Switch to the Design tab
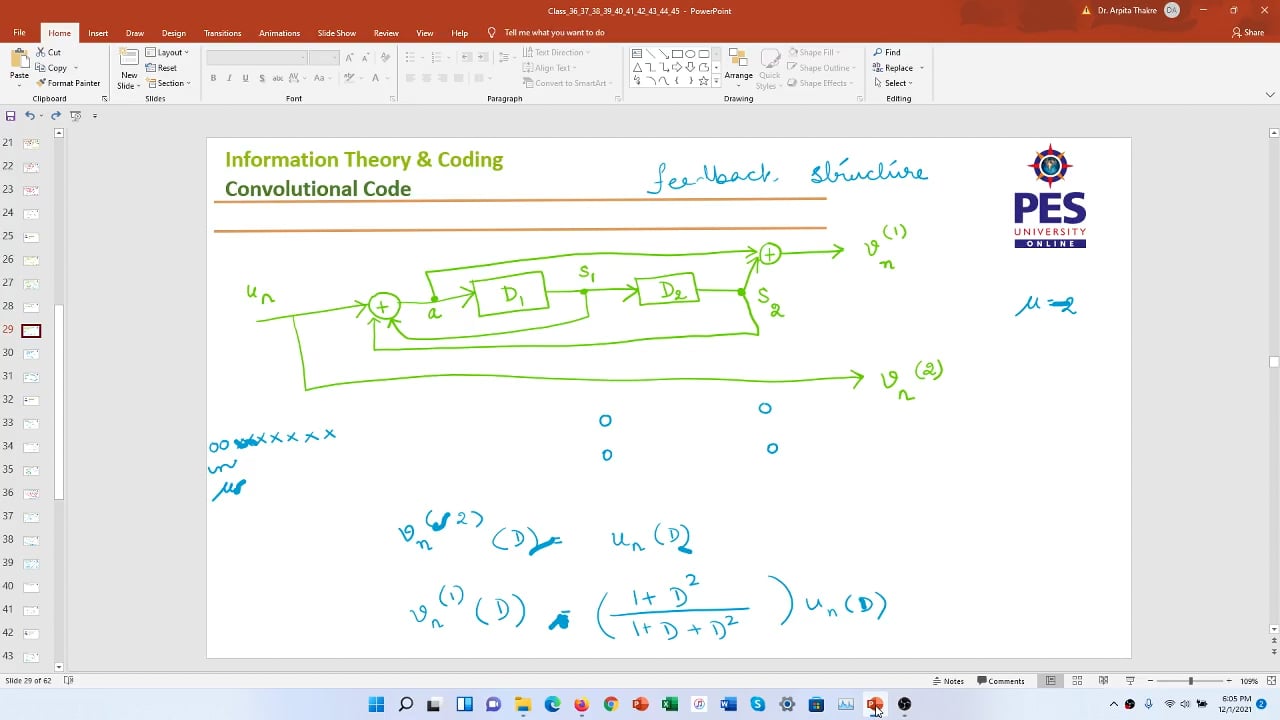This screenshot has height=720, width=1280. point(174,33)
